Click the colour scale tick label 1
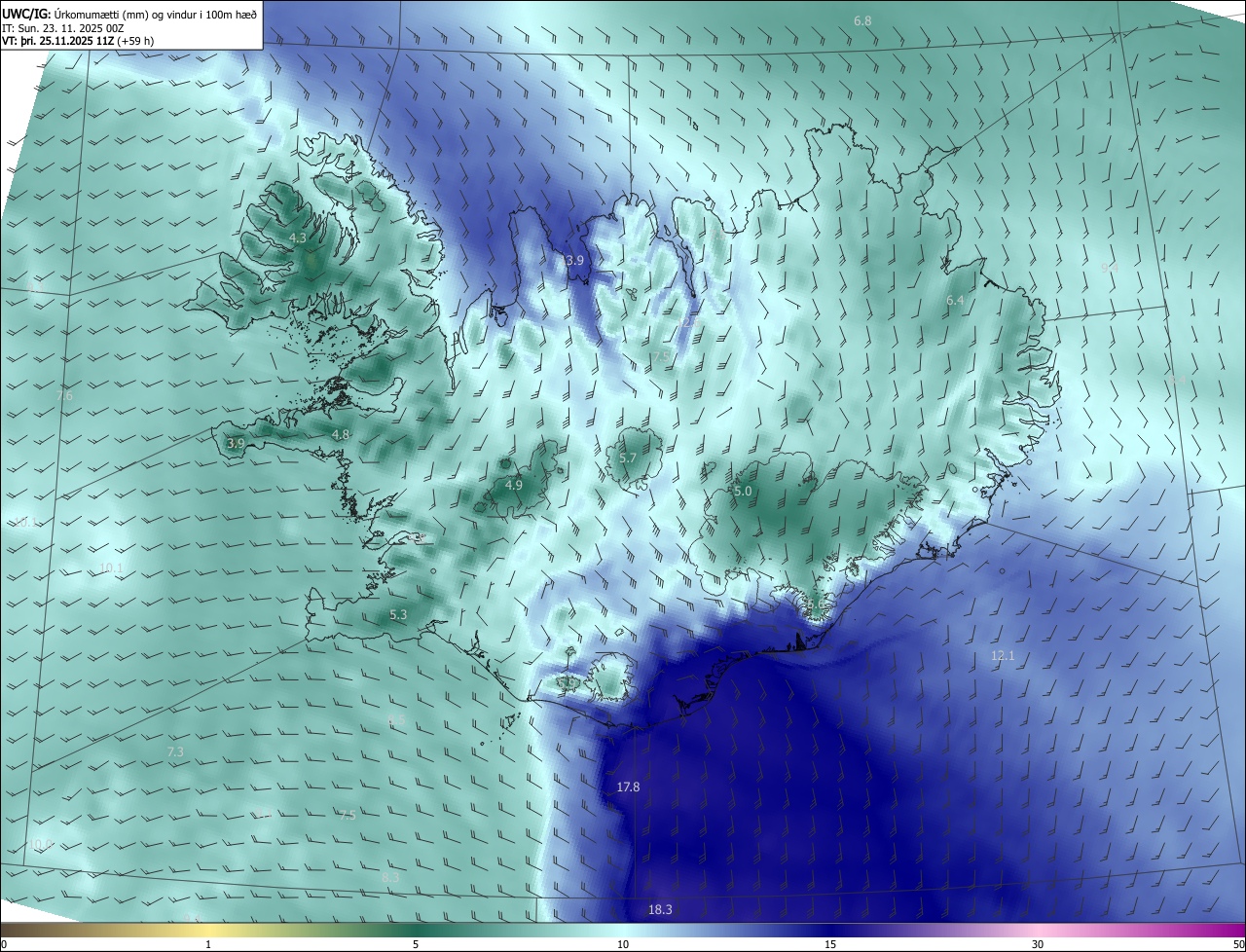The image size is (1246, 952). coord(208,944)
